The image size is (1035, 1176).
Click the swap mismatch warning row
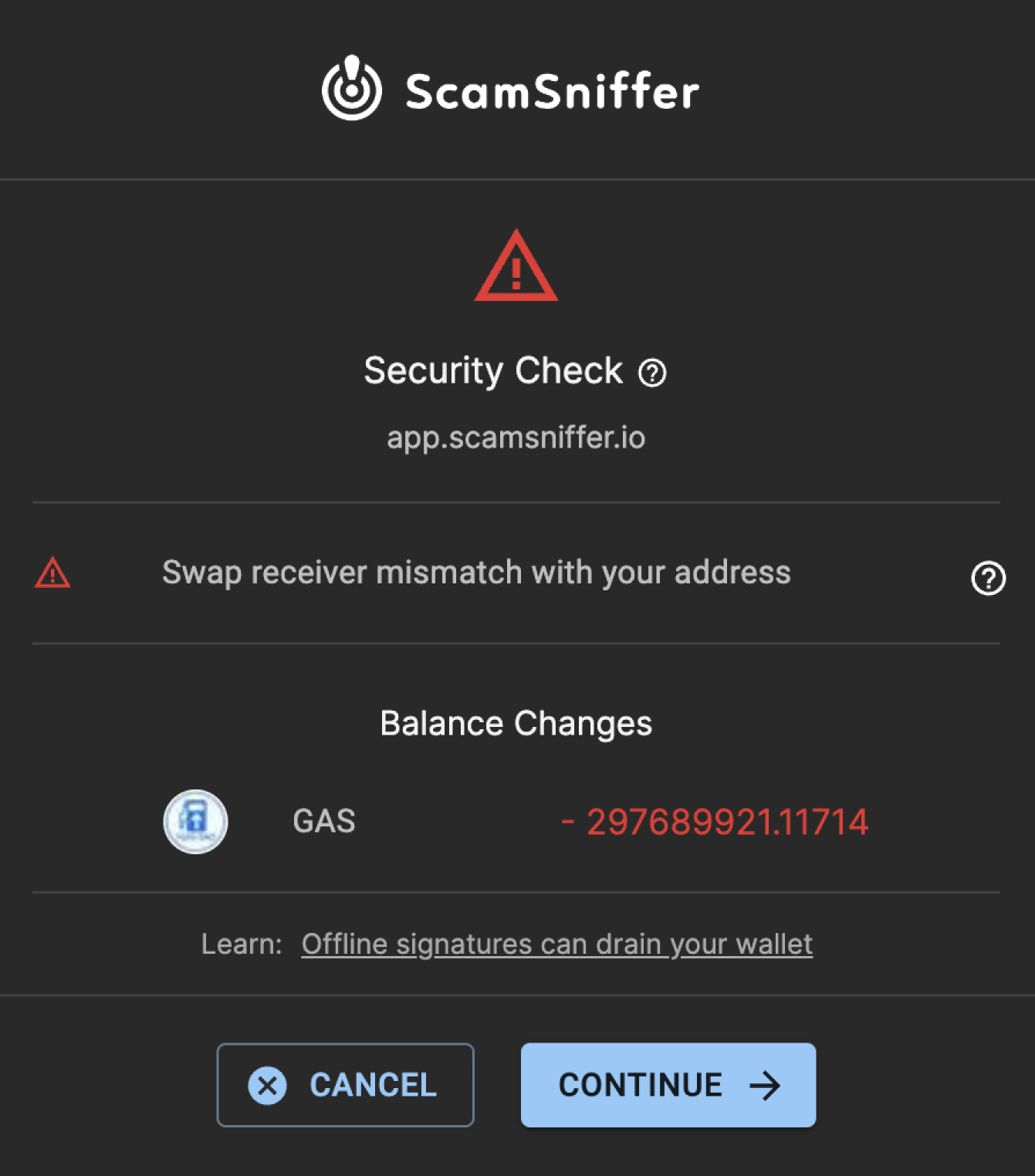(x=516, y=573)
